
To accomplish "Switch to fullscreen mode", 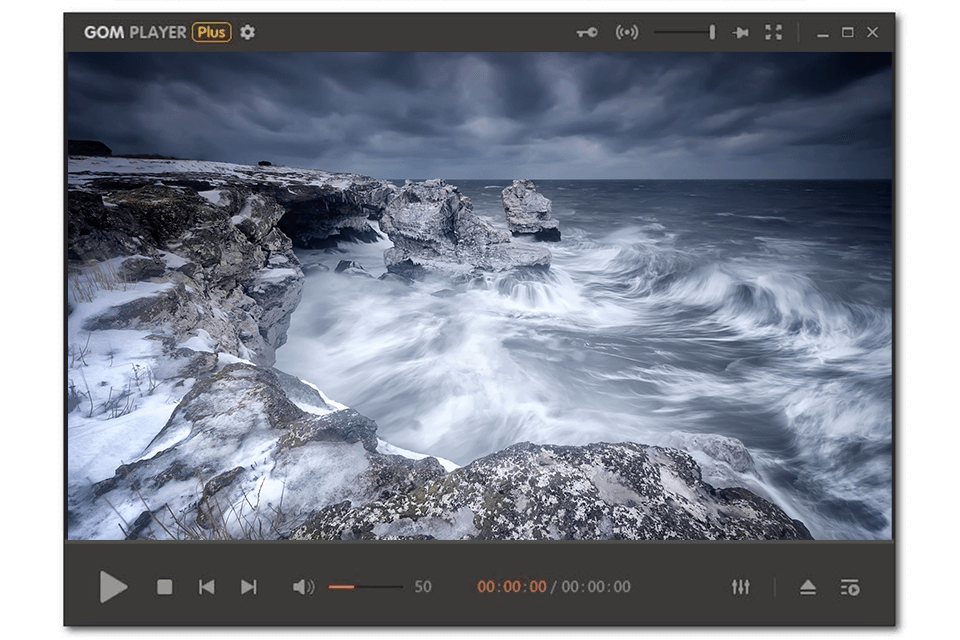I will pos(773,32).
